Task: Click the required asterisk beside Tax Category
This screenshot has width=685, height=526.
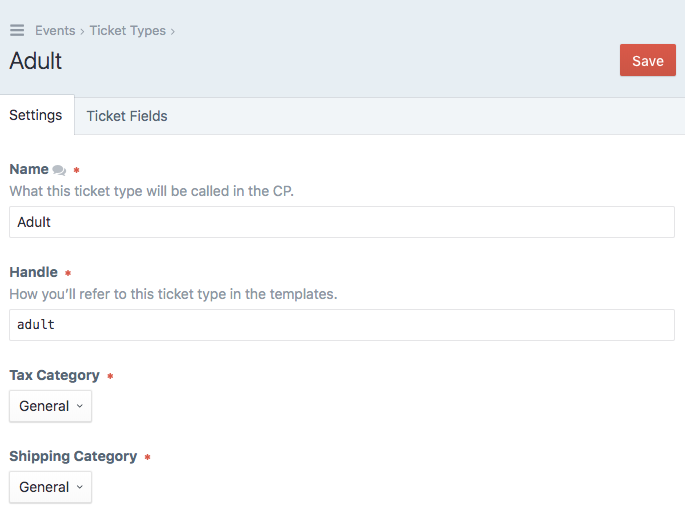Action: 110,376
